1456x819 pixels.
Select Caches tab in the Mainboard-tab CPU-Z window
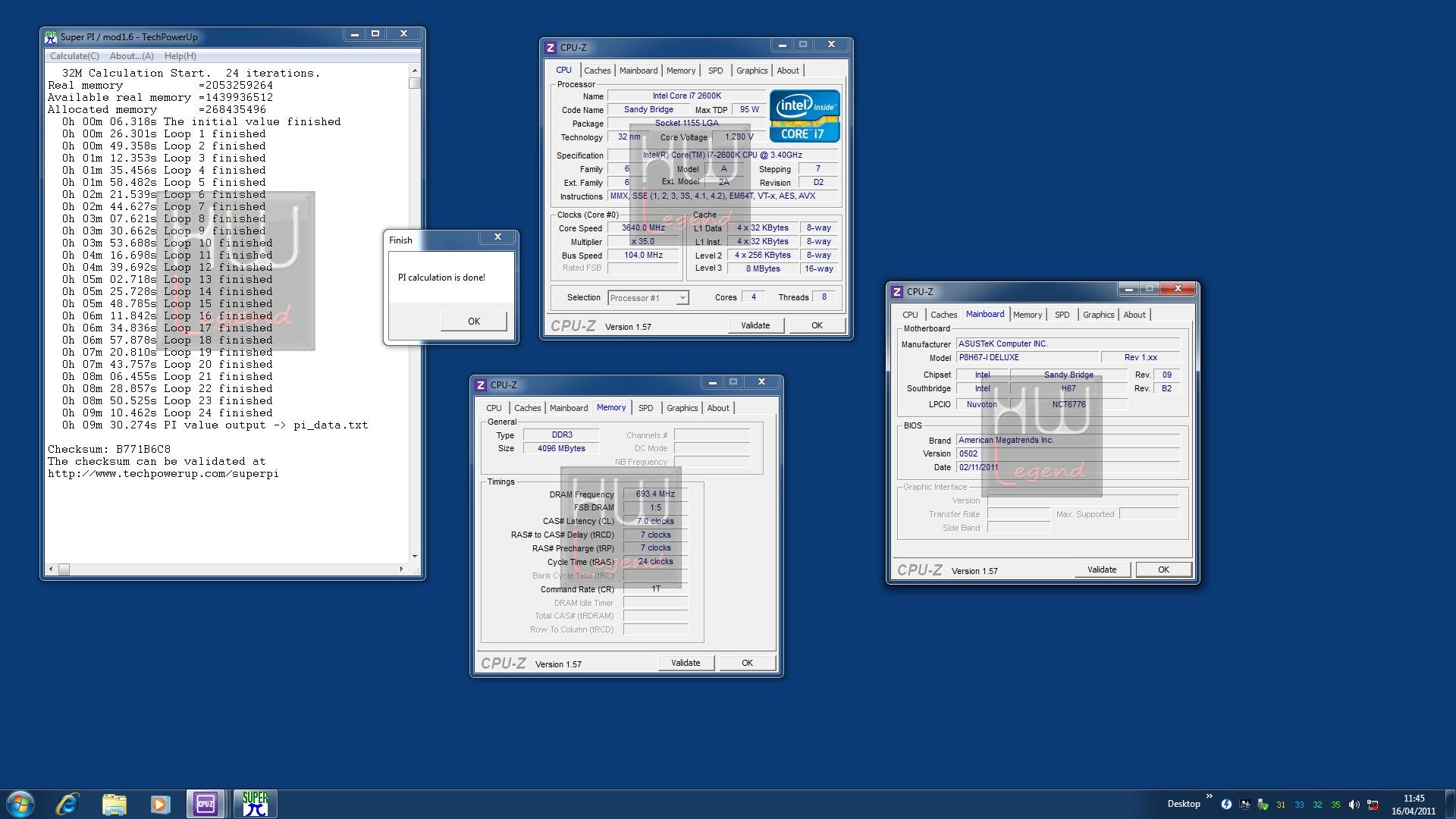coord(943,315)
